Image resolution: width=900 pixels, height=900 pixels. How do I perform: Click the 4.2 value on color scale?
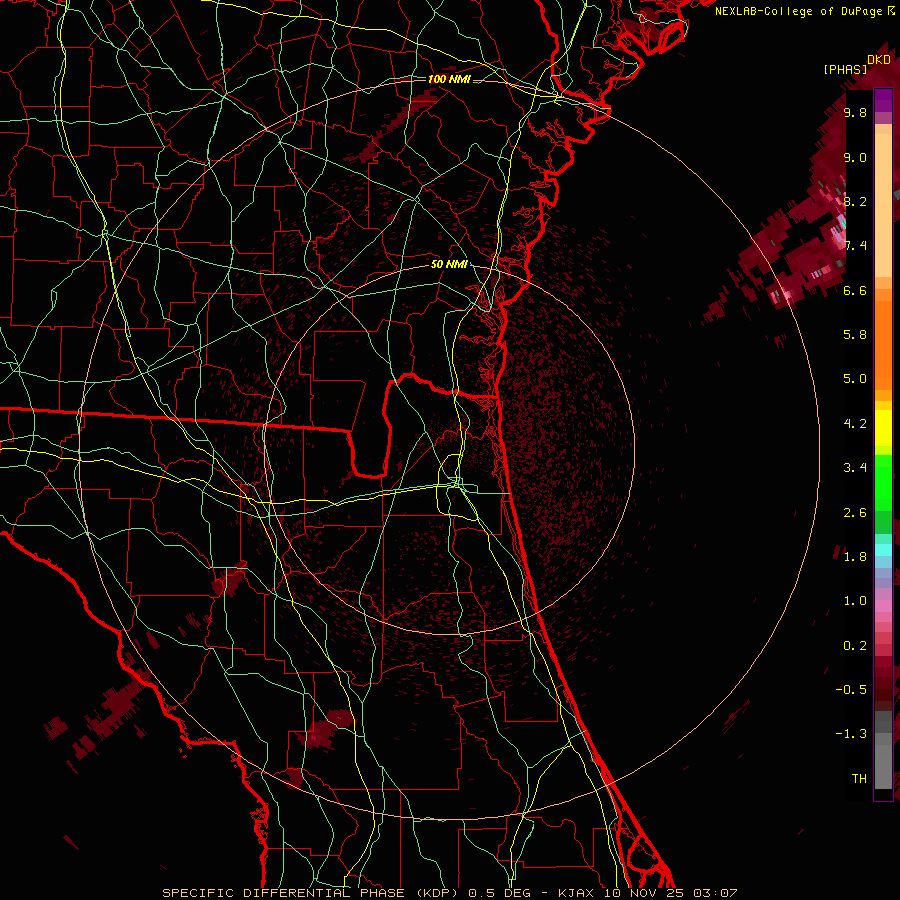855,423
